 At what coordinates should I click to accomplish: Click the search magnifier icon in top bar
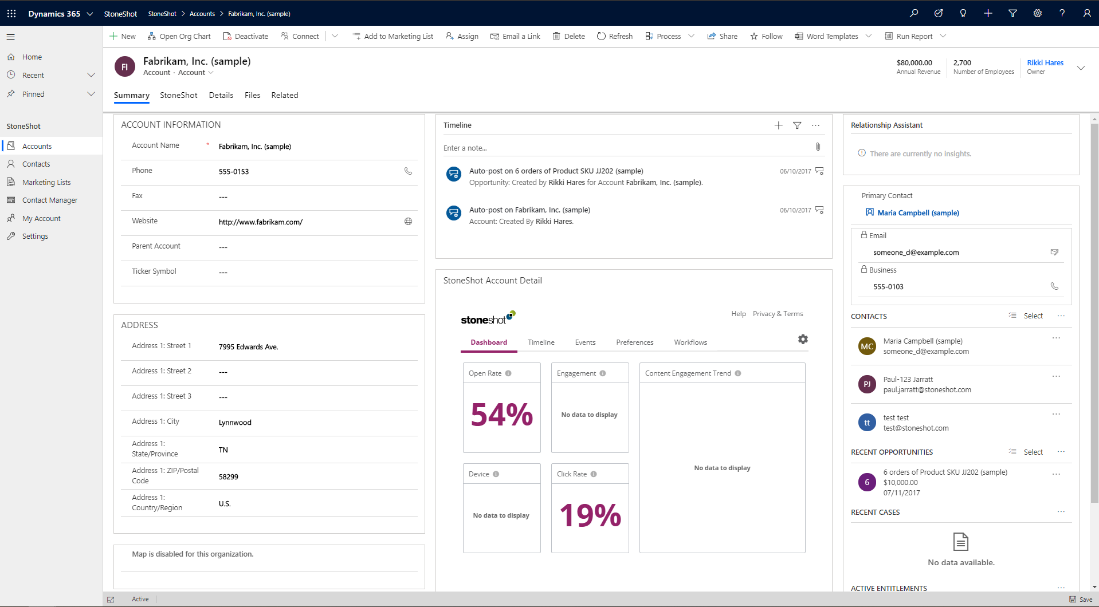(x=914, y=13)
